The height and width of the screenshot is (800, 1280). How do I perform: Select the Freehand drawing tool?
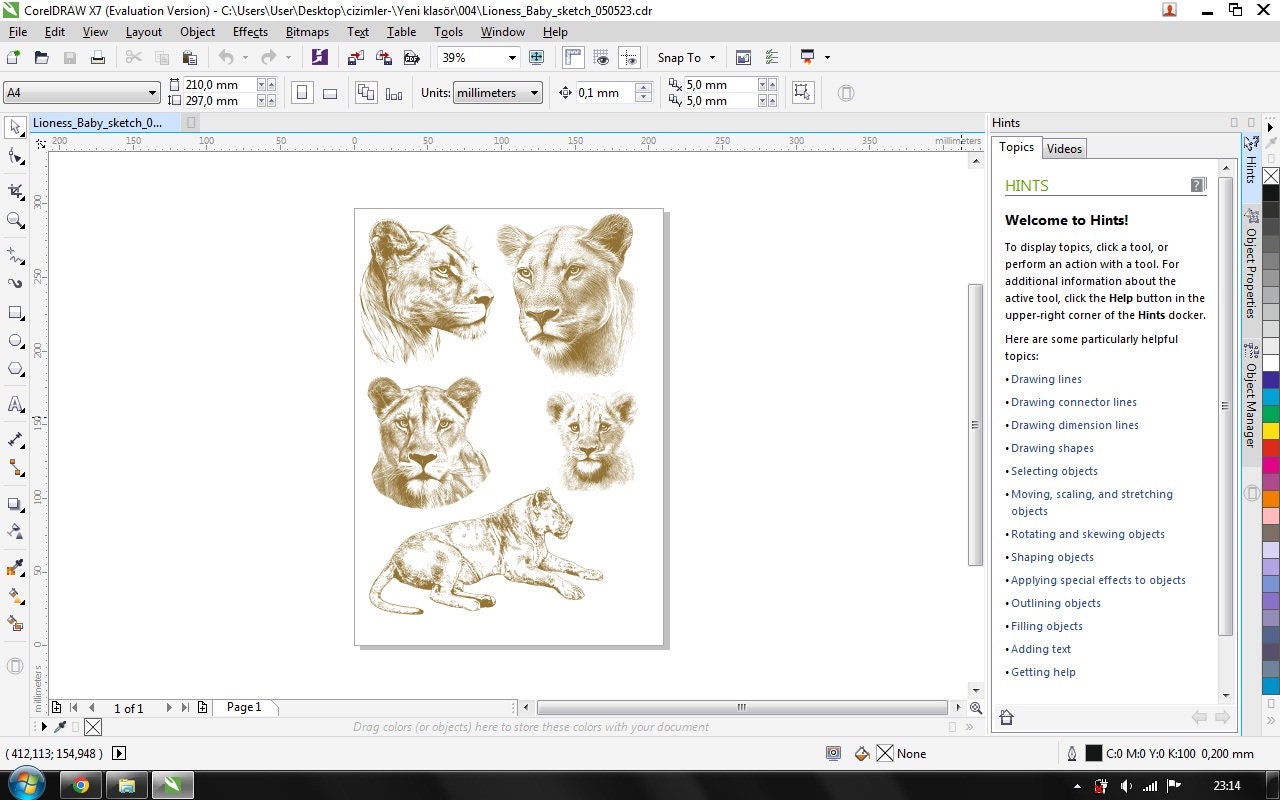pos(14,253)
